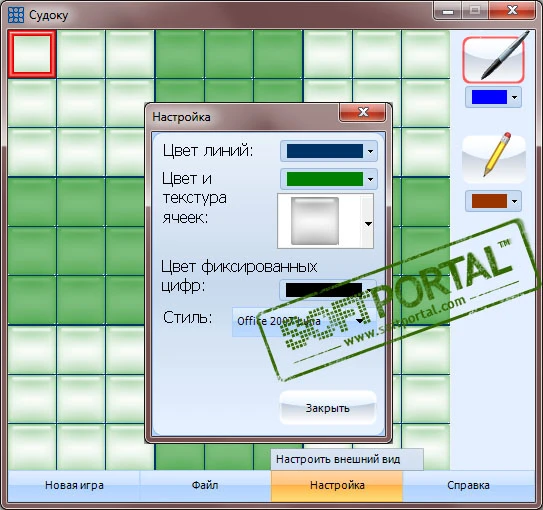Image resolution: width=543 pixels, height=510 pixels.
Task: Expand the green cell color dropdown
Action: point(371,179)
